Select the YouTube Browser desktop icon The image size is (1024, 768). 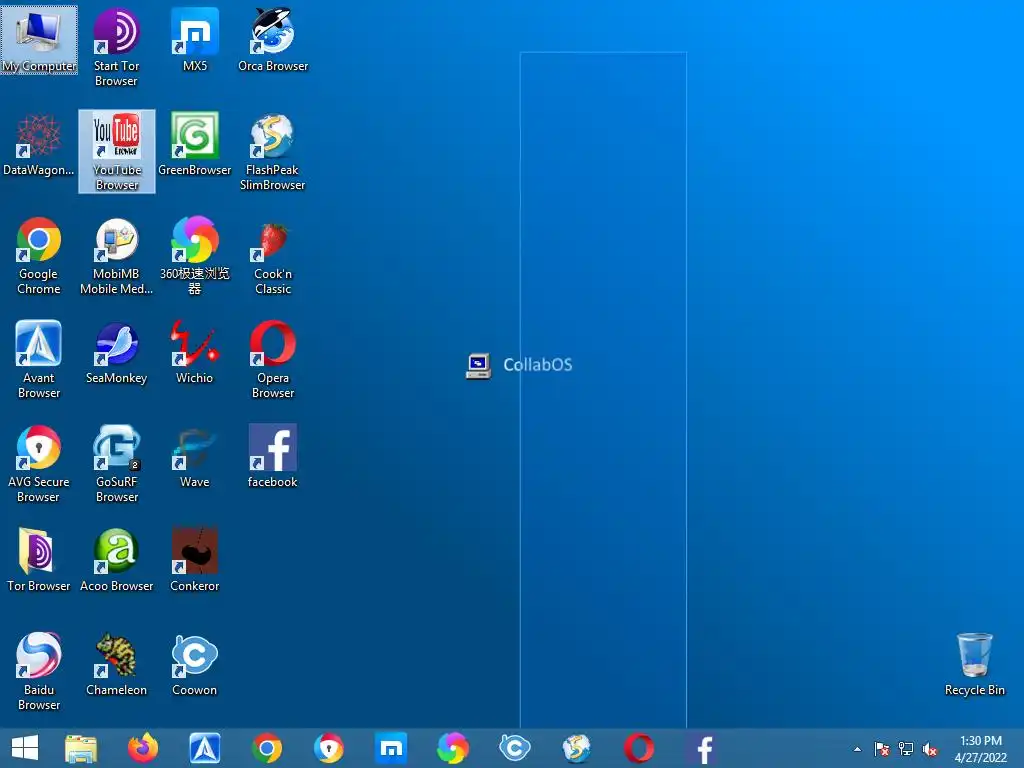coord(117,152)
